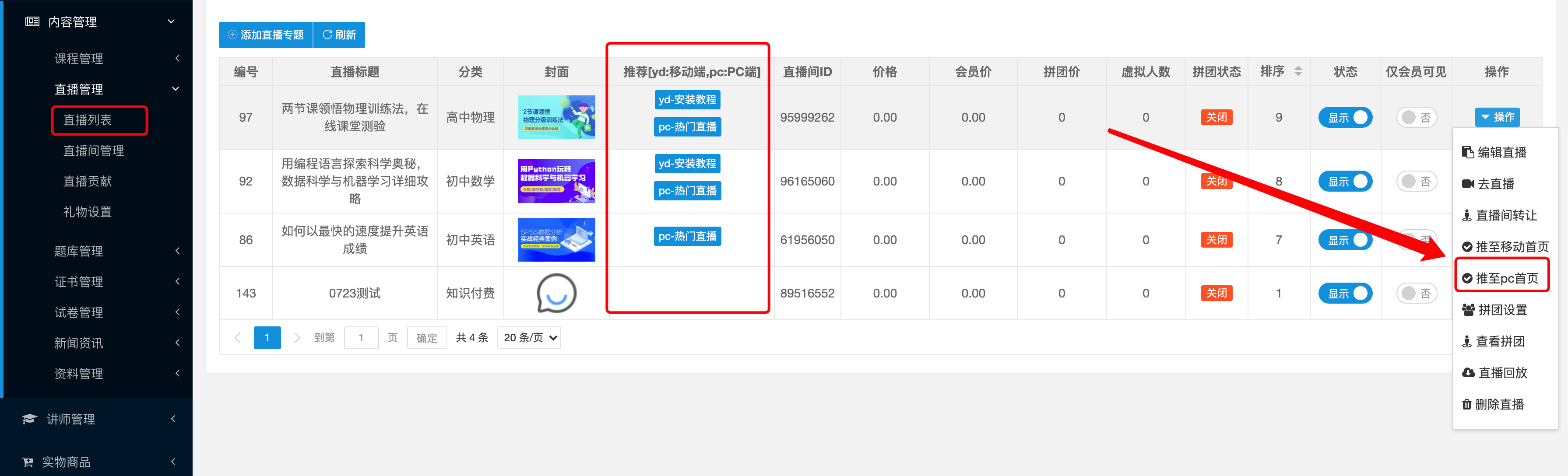Click 添加直播专题 button
Image resolution: width=1568 pixels, height=476 pixels.
point(266,35)
